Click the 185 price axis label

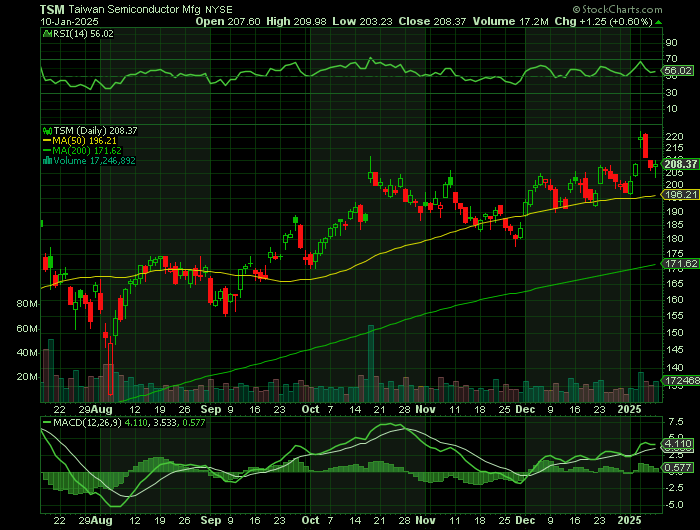675,225
